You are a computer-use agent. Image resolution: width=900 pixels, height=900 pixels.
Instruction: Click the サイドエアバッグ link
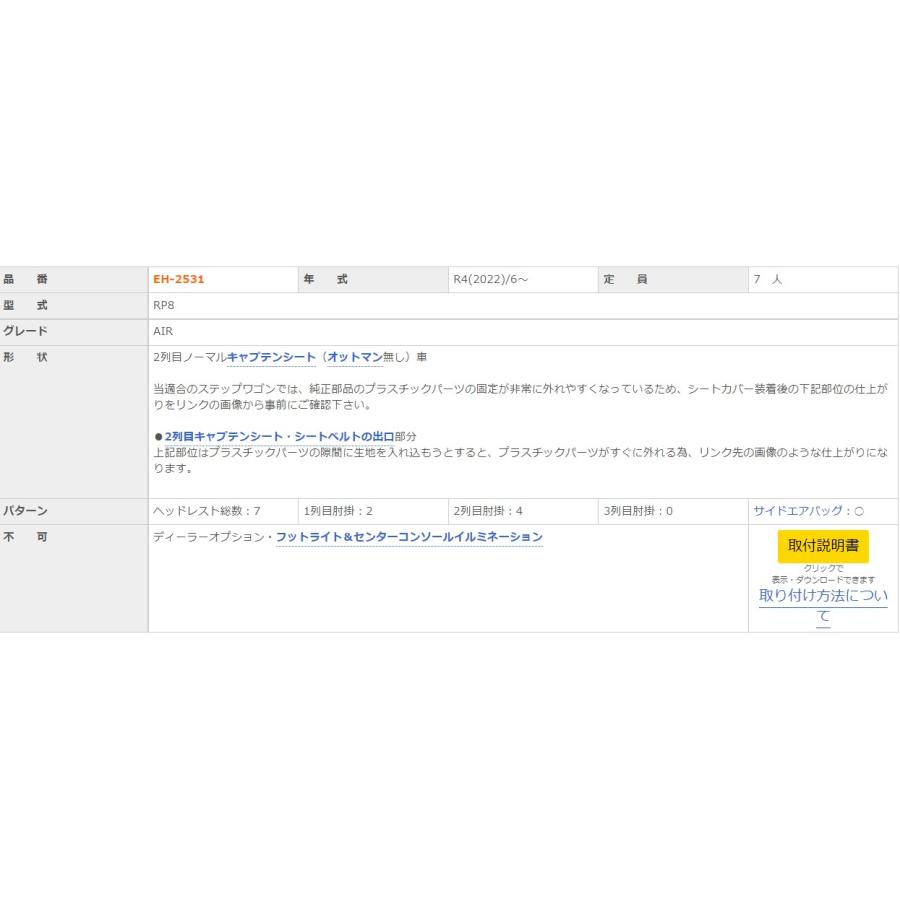[x=808, y=511]
